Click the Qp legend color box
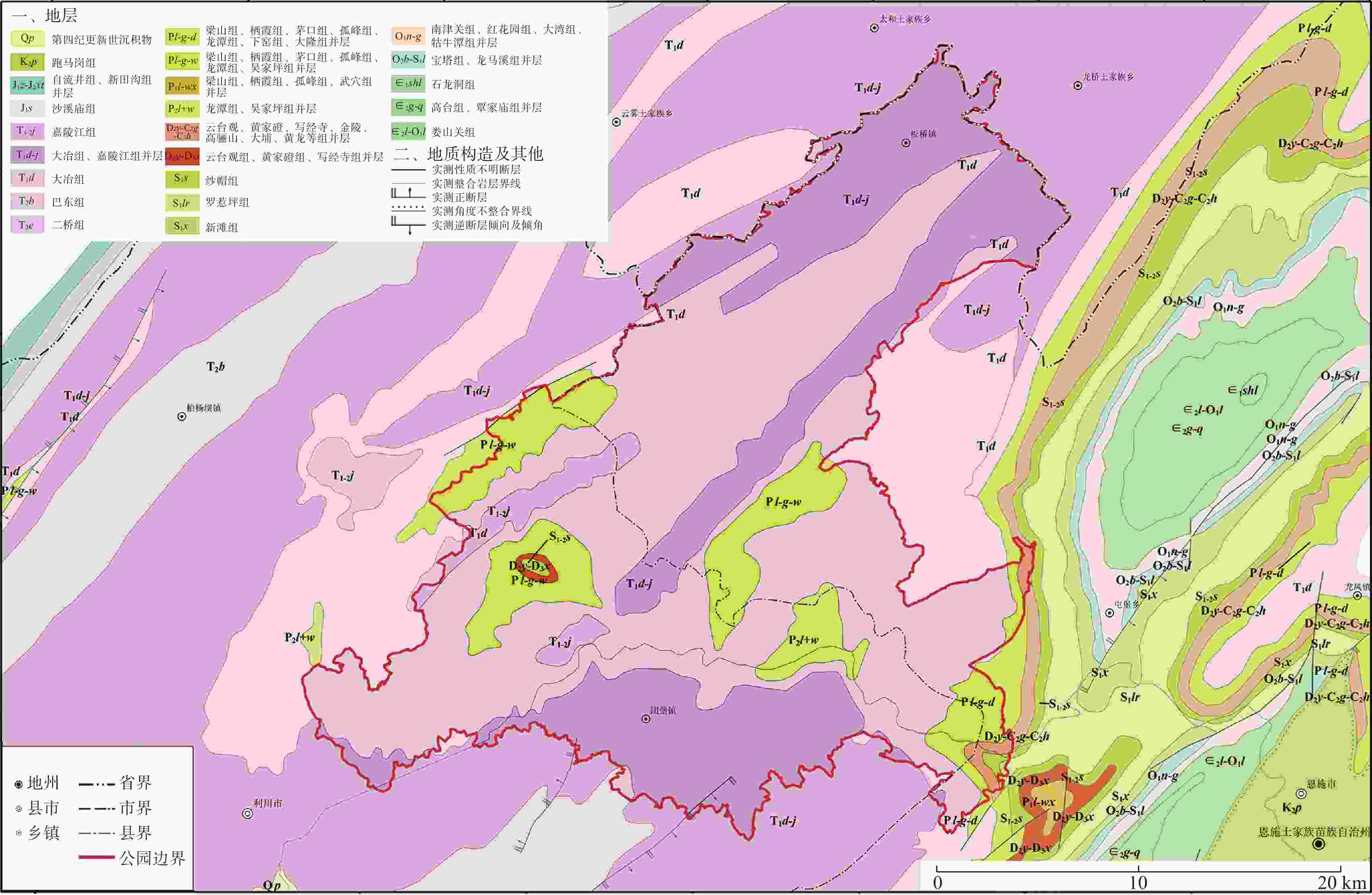Screen dimensions: 1372x895 point(27,38)
